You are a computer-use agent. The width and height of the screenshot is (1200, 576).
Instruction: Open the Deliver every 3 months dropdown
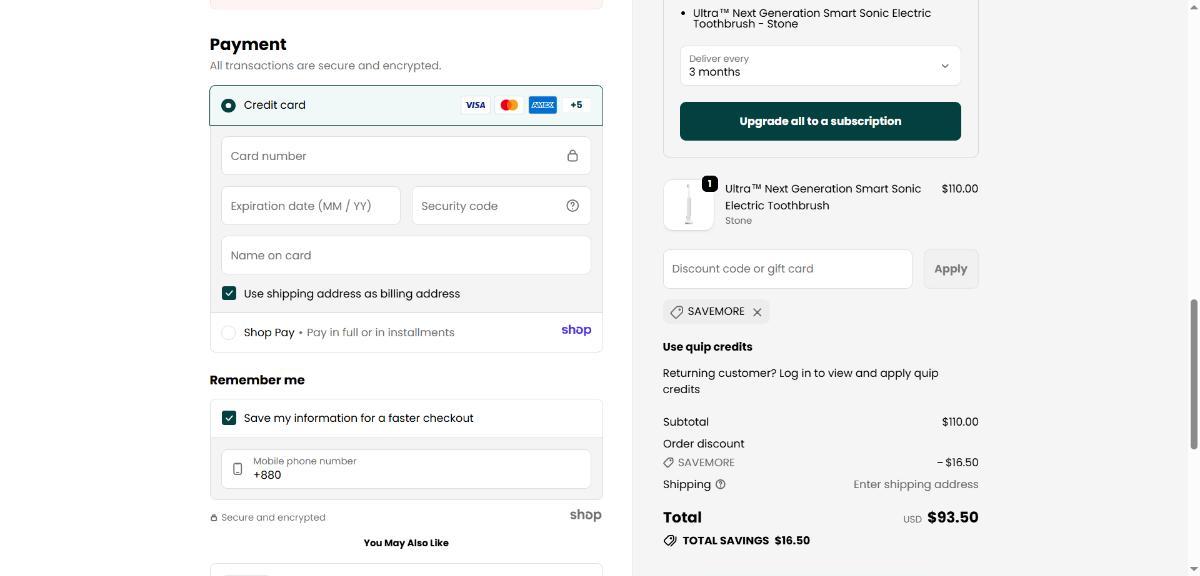click(x=820, y=66)
